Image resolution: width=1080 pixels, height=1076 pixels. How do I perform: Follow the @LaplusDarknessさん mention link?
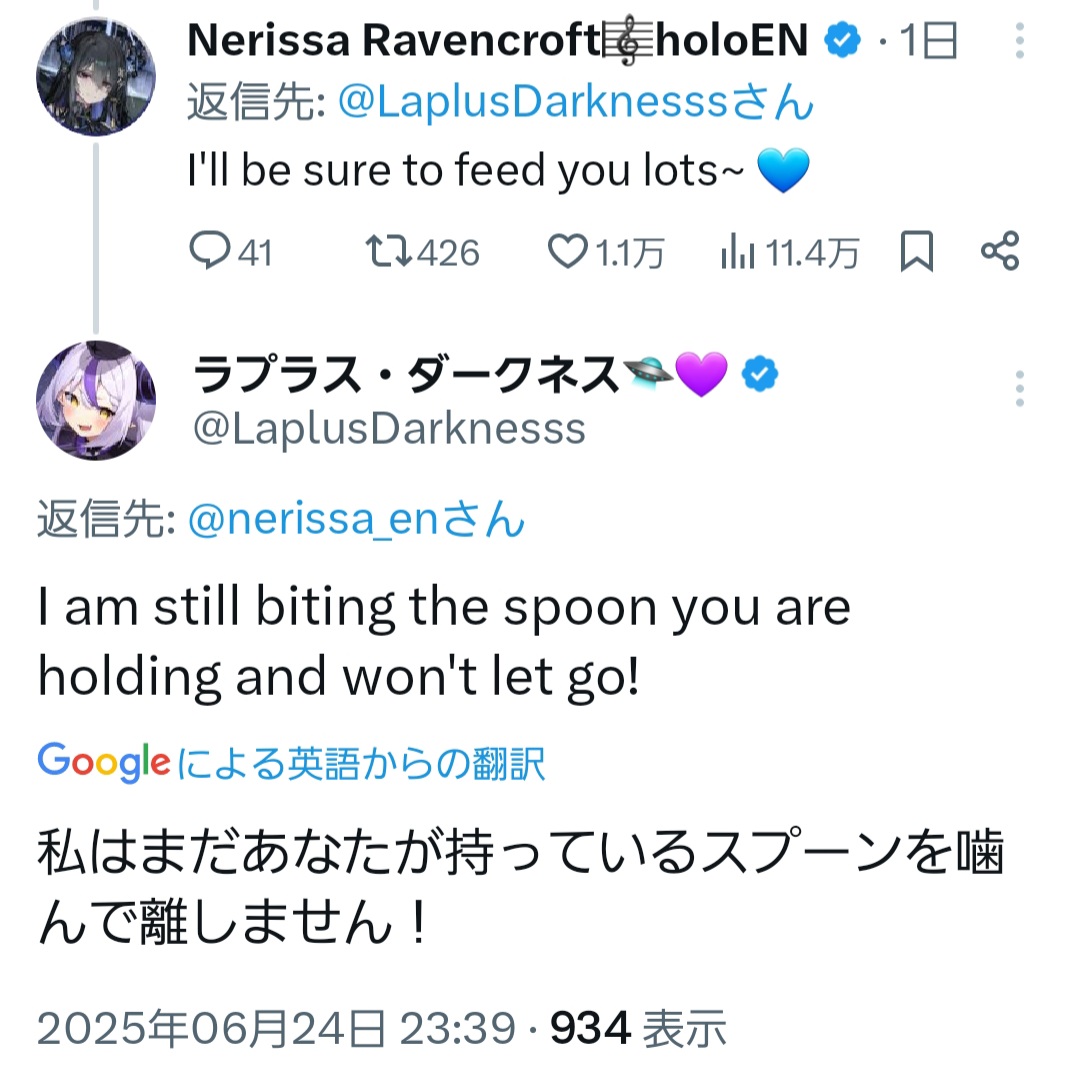point(576,102)
